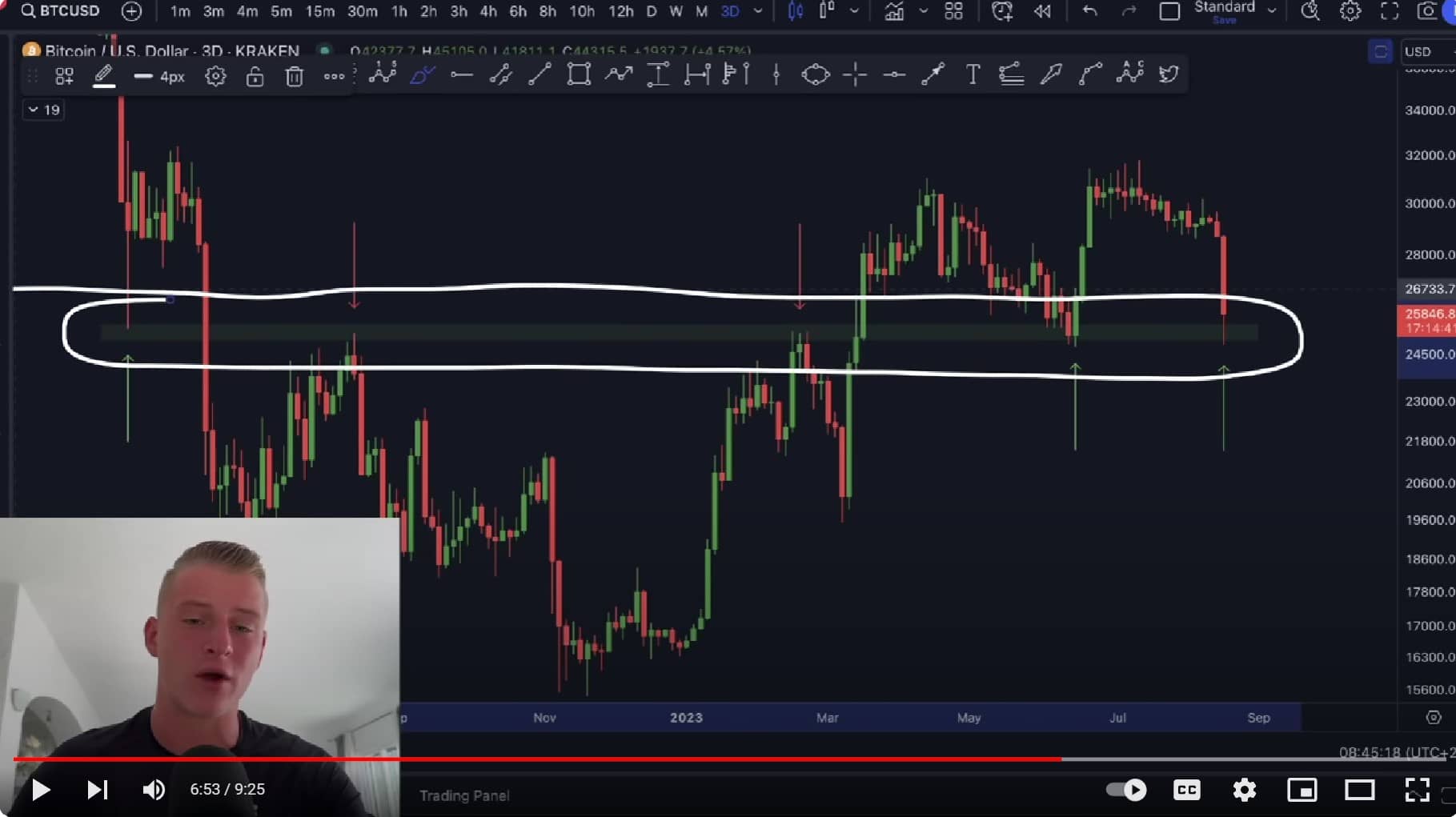
Task: Open the indicator templates grid icon
Action: (x=953, y=11)
